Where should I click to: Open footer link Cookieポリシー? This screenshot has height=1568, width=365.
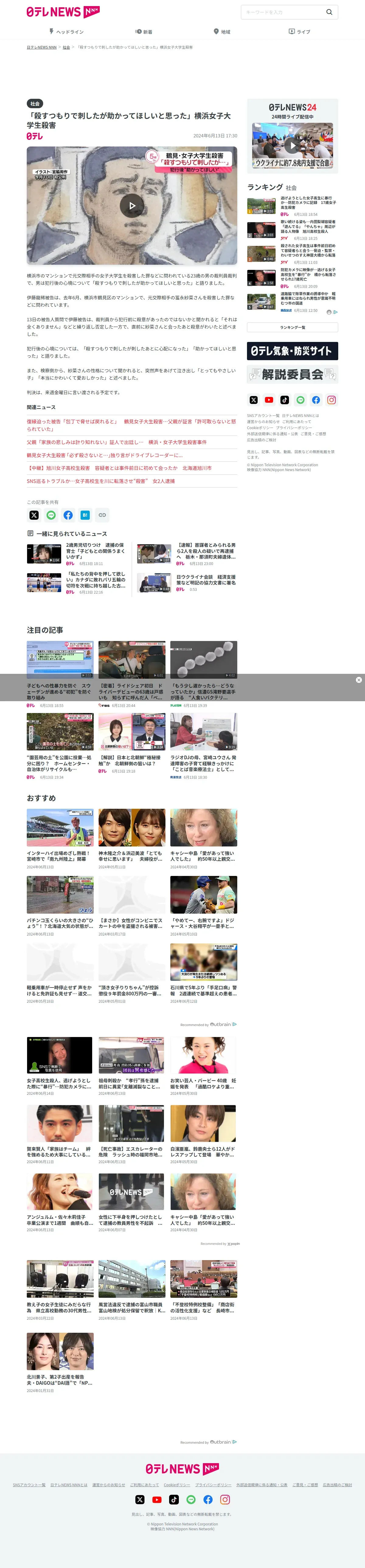click(x=177, y=1485)
